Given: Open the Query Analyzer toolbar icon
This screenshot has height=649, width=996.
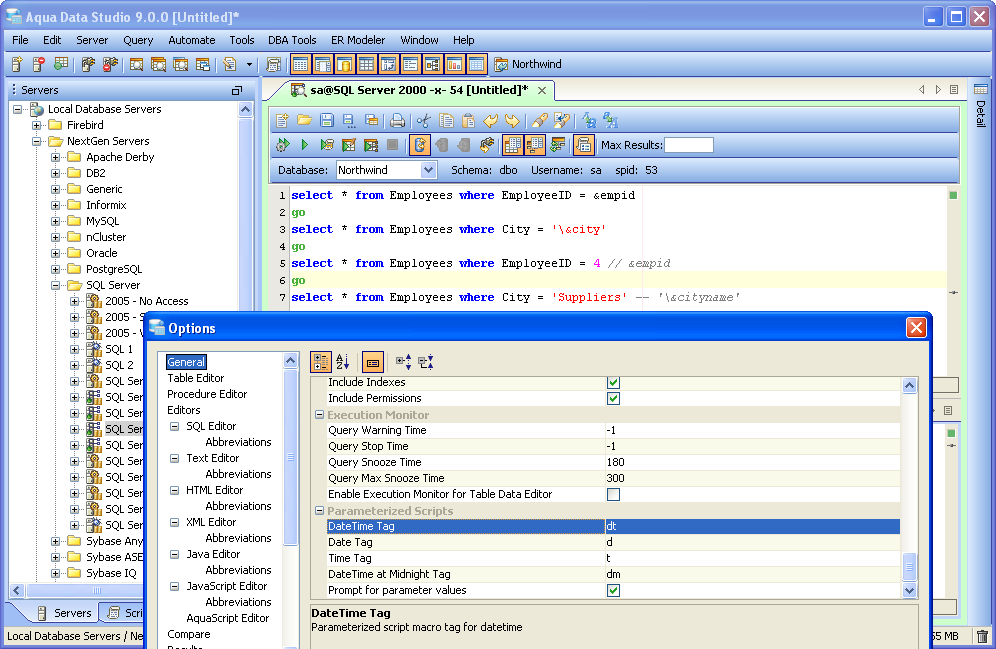Looking at the screenshot, I should (x=136, y=64).
